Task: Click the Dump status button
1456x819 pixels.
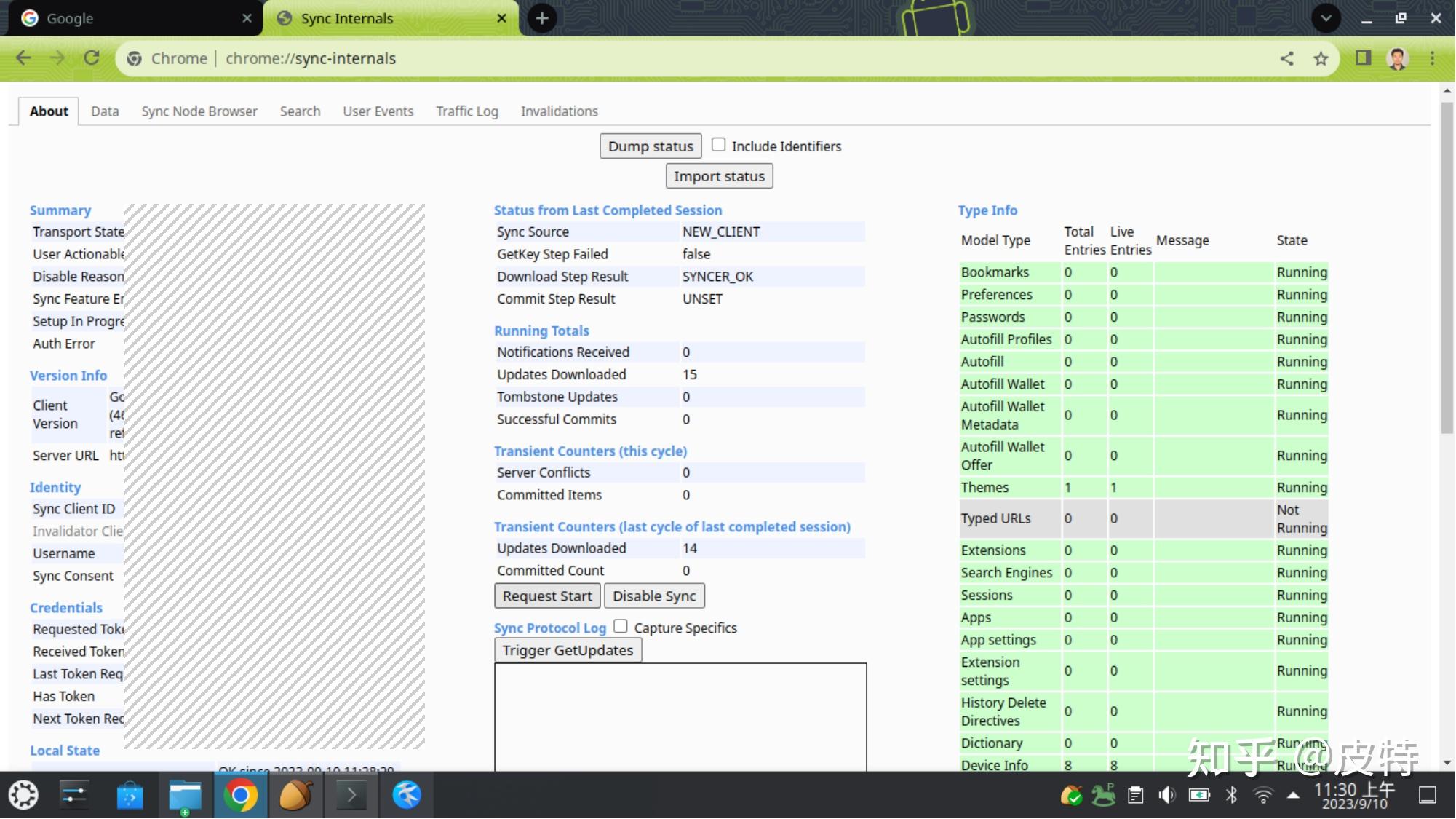Action: tap(651, 146)
